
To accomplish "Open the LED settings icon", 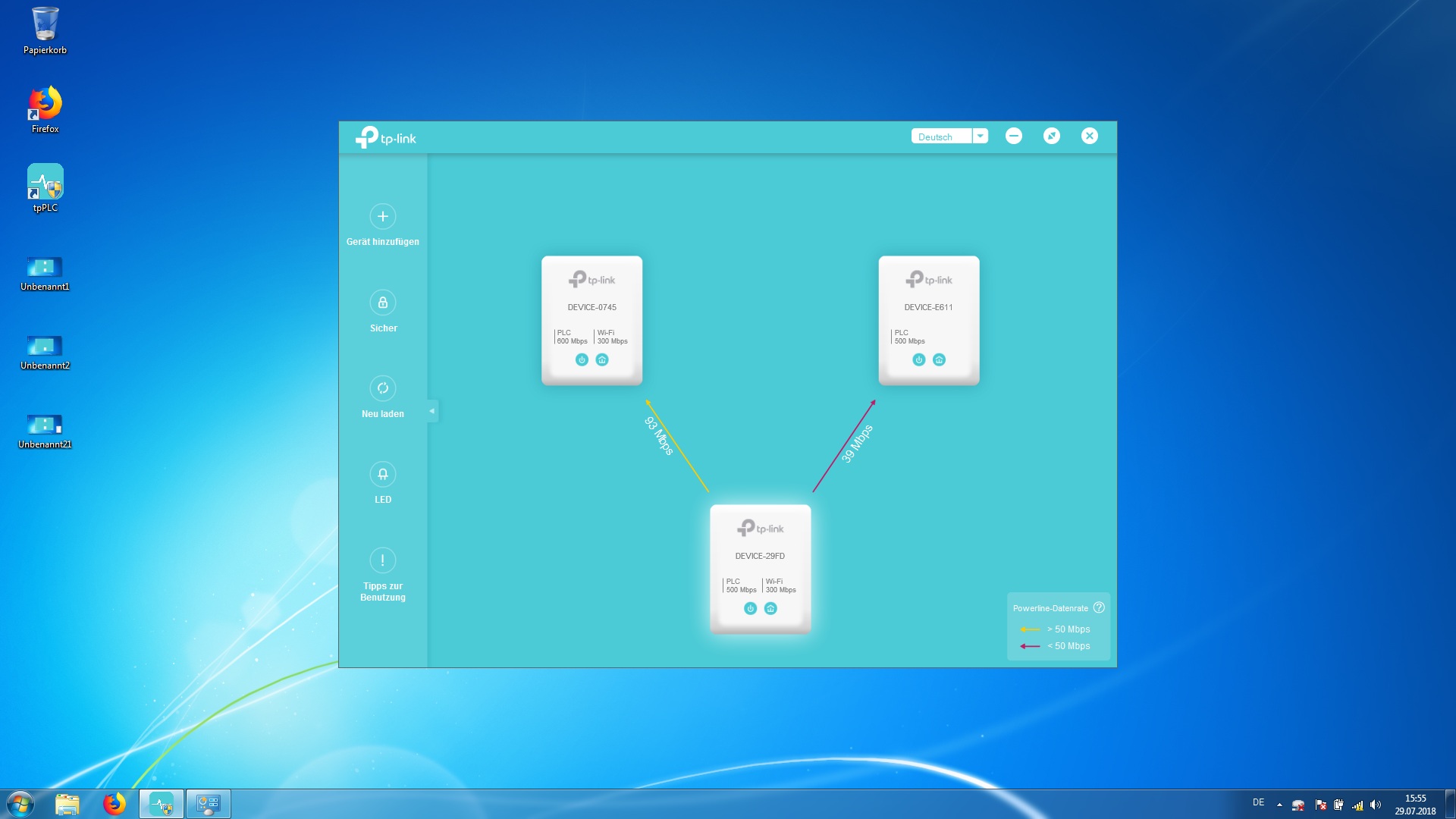I will point(382,475).
